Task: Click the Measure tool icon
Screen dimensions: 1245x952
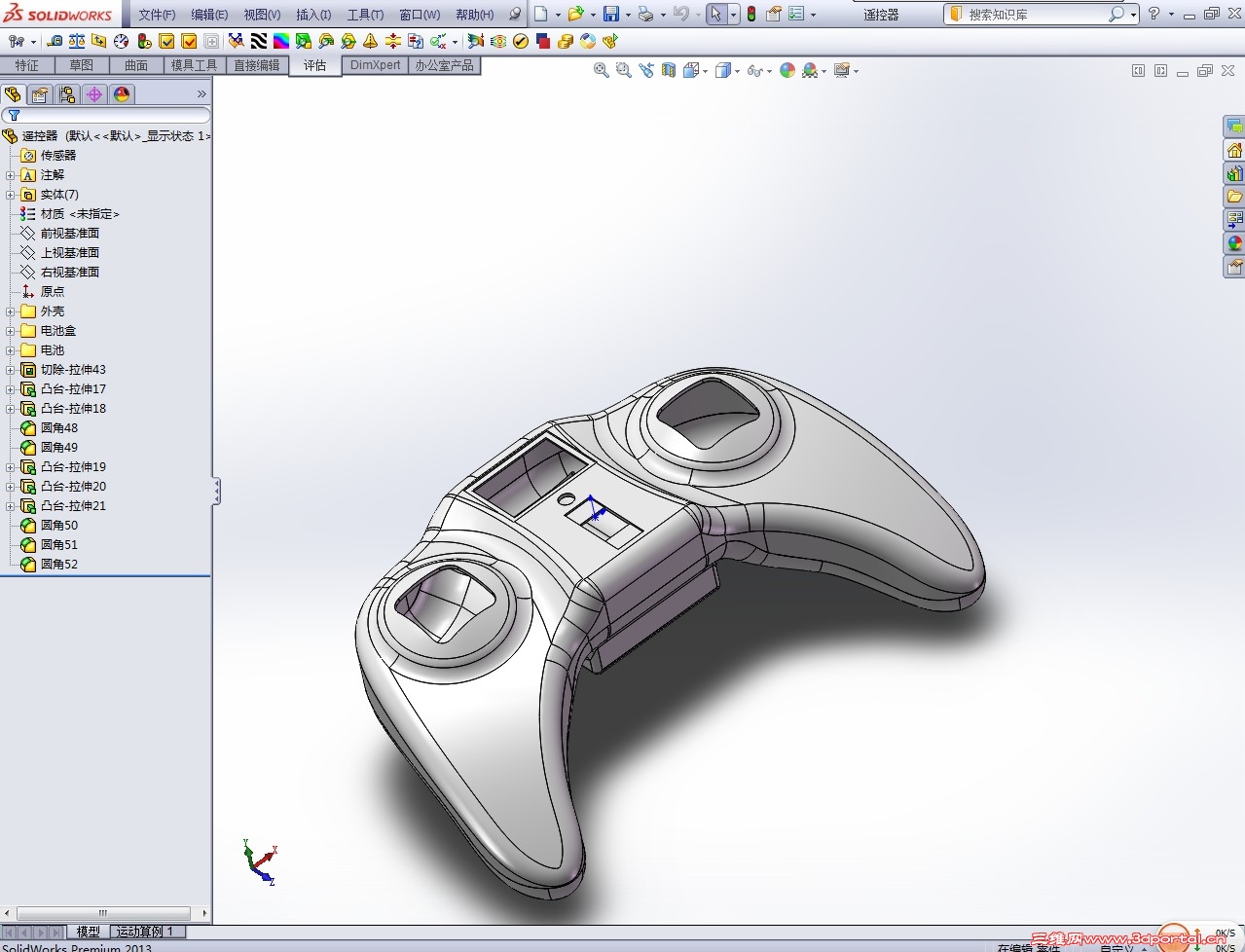Action: click(55, 41)
